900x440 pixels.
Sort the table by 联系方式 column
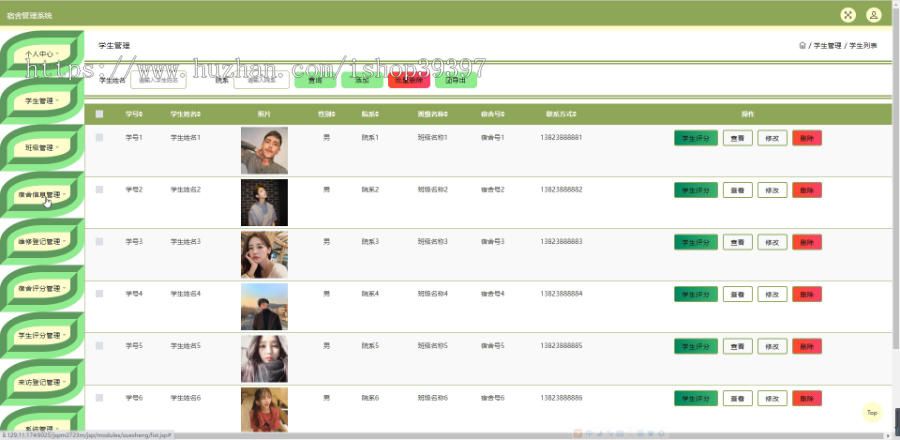tap(561, 114)
